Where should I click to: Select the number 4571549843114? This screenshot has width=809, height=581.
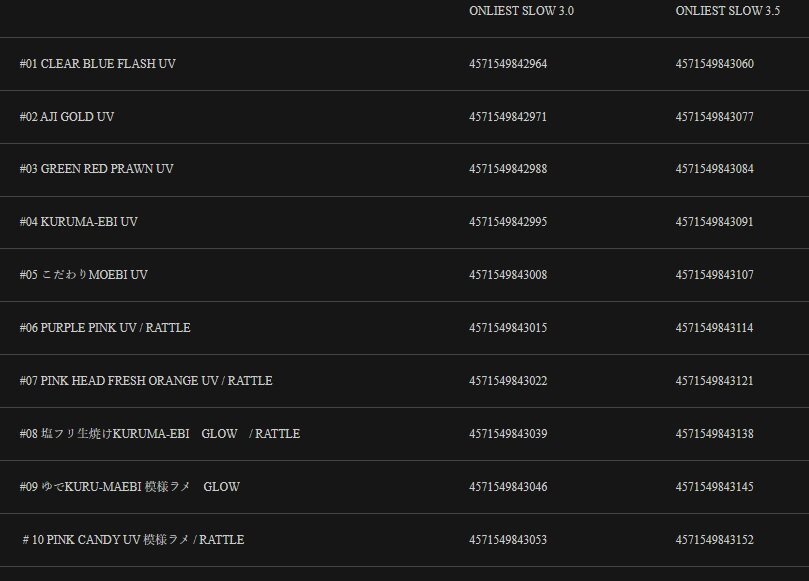(714, 328)
